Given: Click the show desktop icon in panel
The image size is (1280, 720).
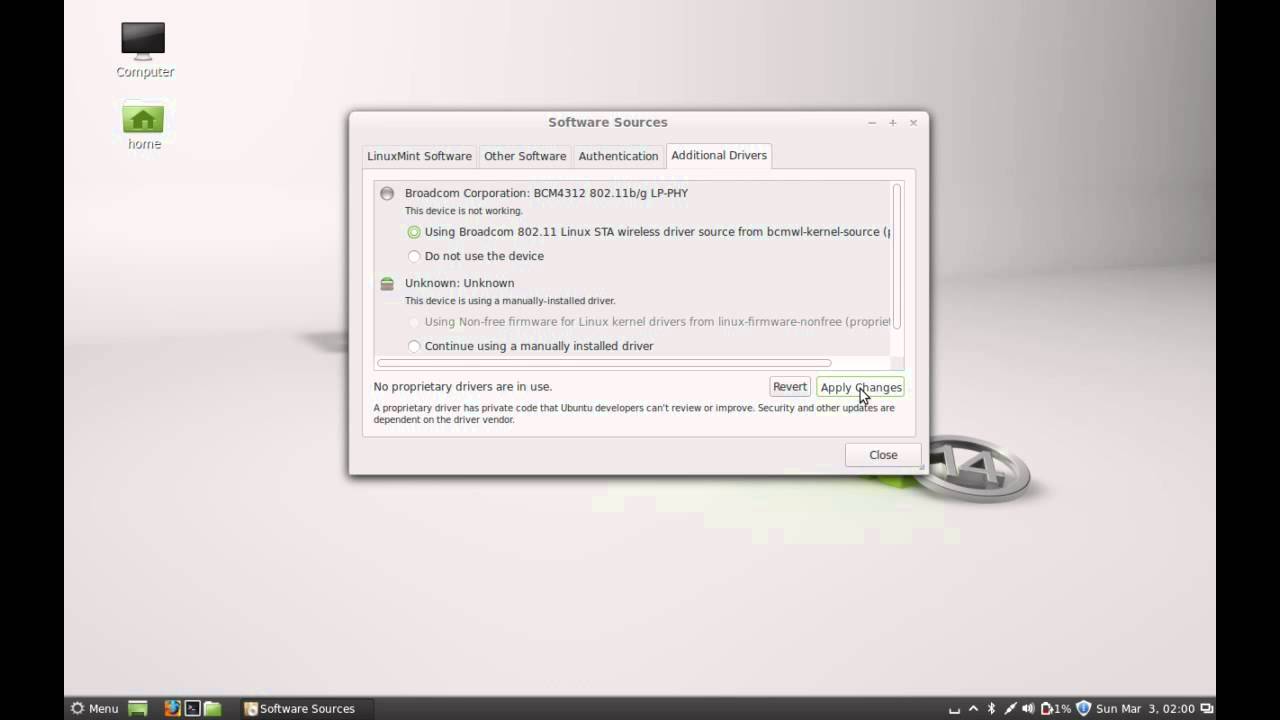Looking at the screenshot, I should click(x=138, y=708).
